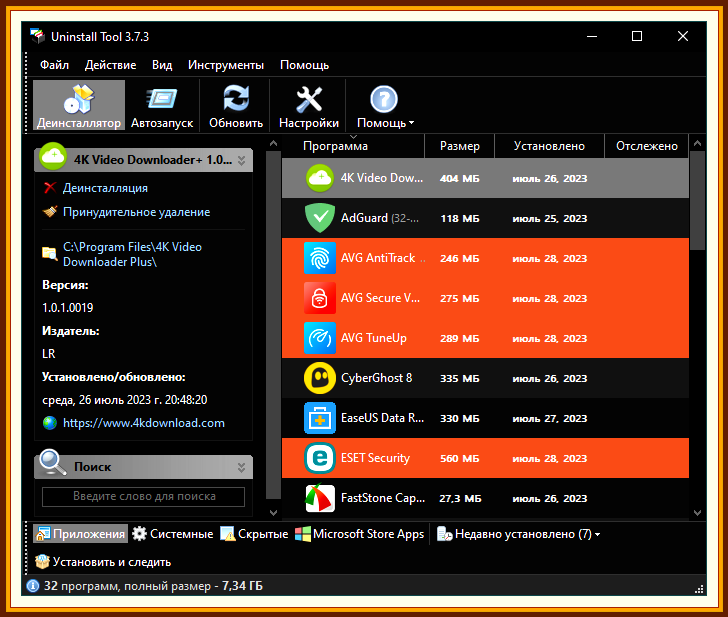The image size is (728, 617).
Task: Select the CyberGhost 8 ghost icon
Action: [x=320, y=378]
